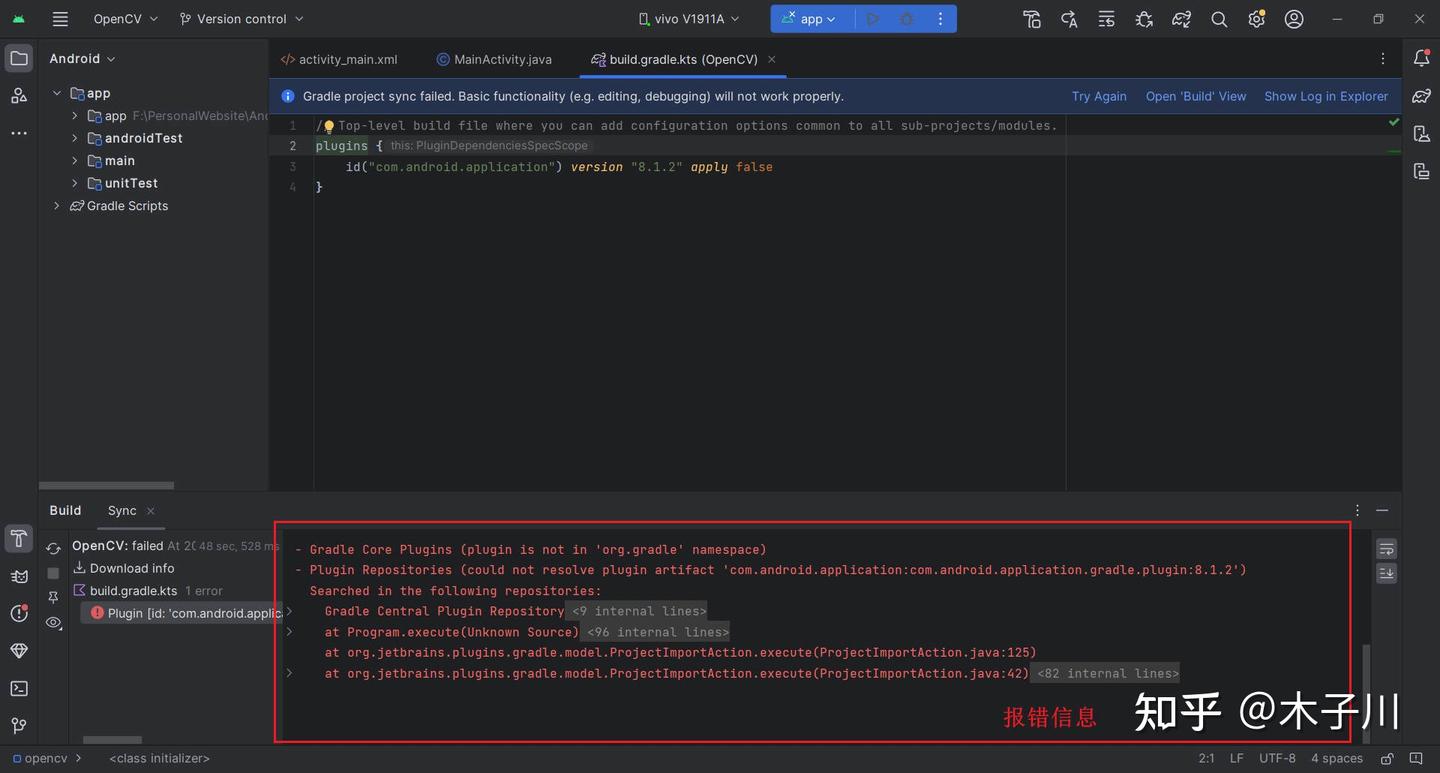Click the Try Again link
Screen dimensions: 1440x773
coord(1099,96)
